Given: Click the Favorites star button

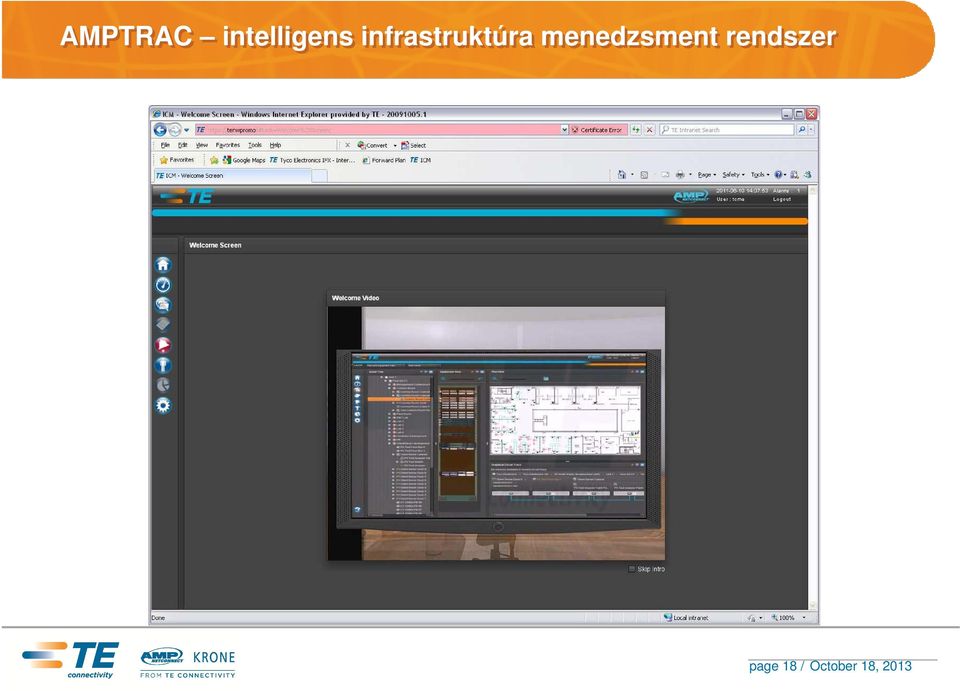Looking at the screenshot, I should click(177, 160).
